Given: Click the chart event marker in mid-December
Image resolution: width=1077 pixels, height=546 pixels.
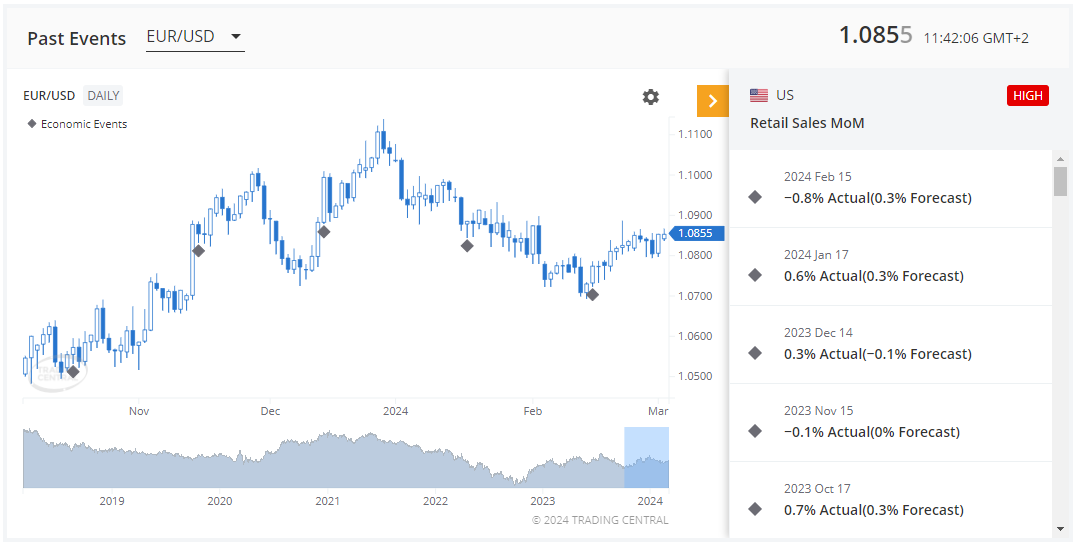Looking at the screenshot, I should point(324,231).
